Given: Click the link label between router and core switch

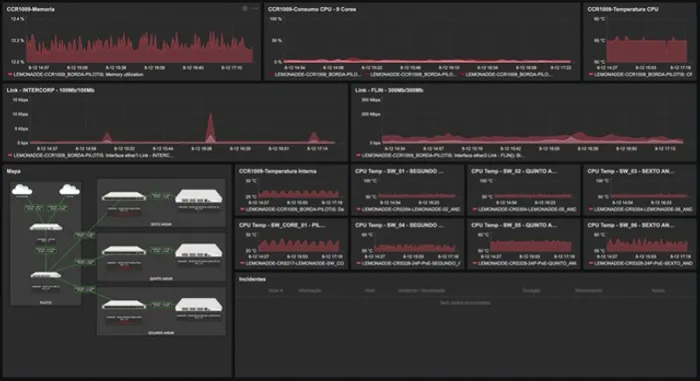Looking at the screenshot, I should click(46, 251).
